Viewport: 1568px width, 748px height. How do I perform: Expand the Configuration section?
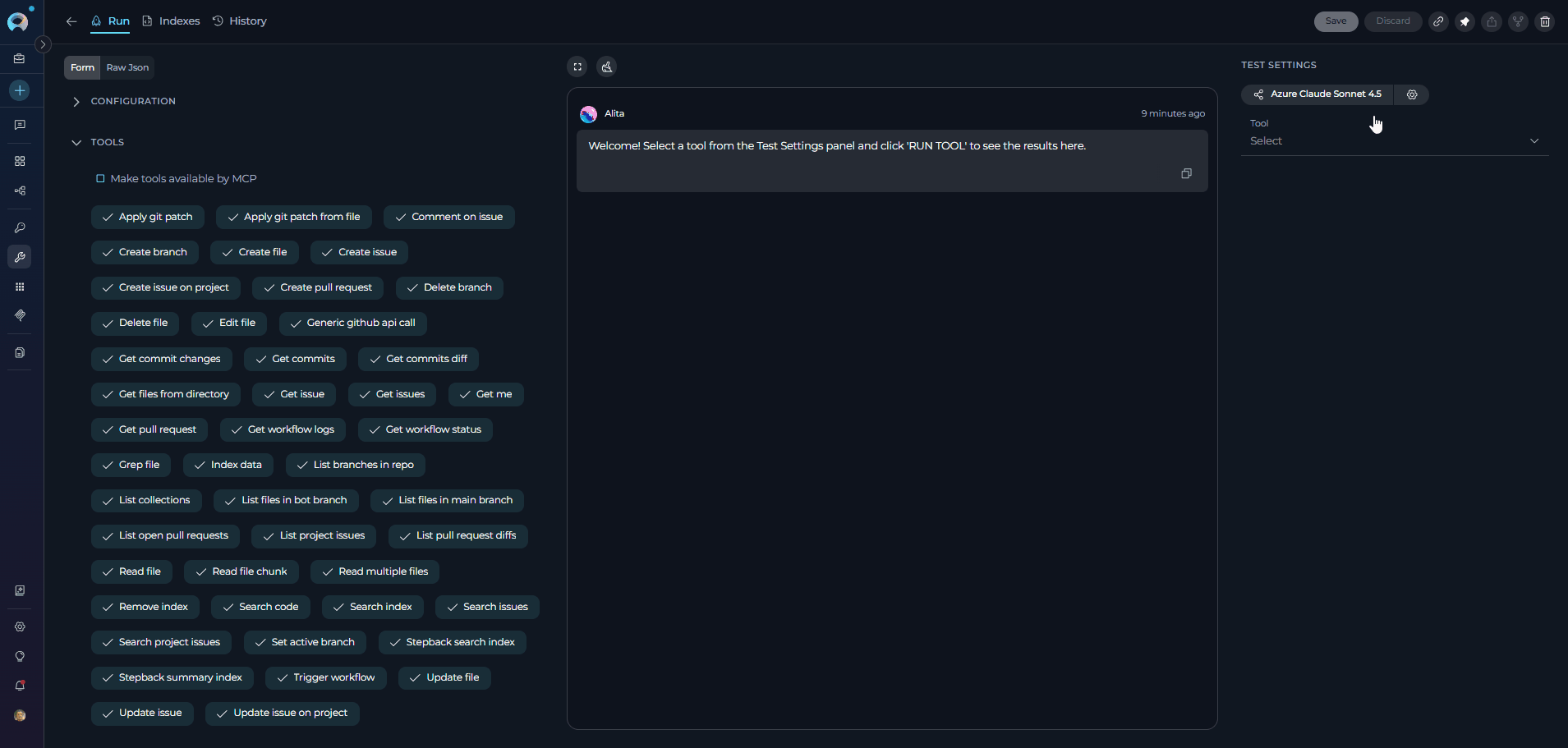click(x=76, y=102)
